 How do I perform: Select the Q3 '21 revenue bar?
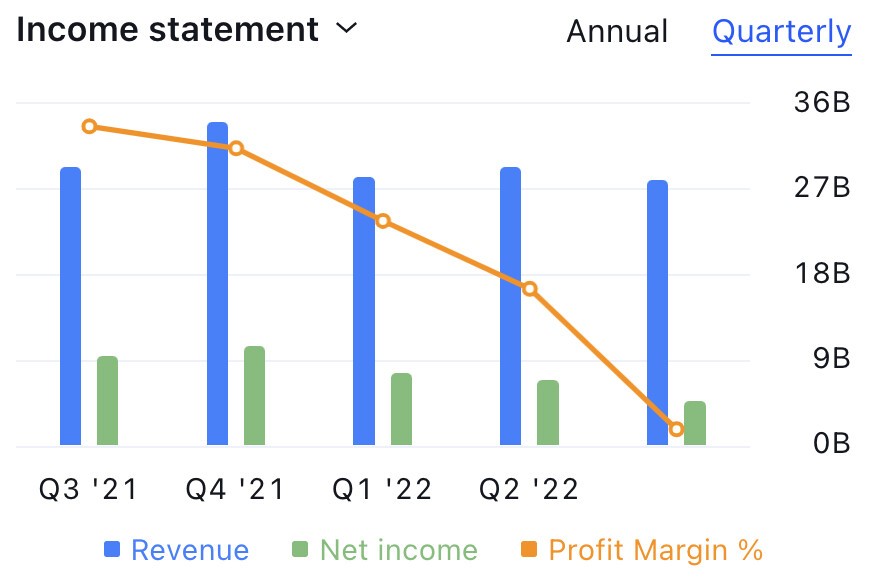point(71,306)
